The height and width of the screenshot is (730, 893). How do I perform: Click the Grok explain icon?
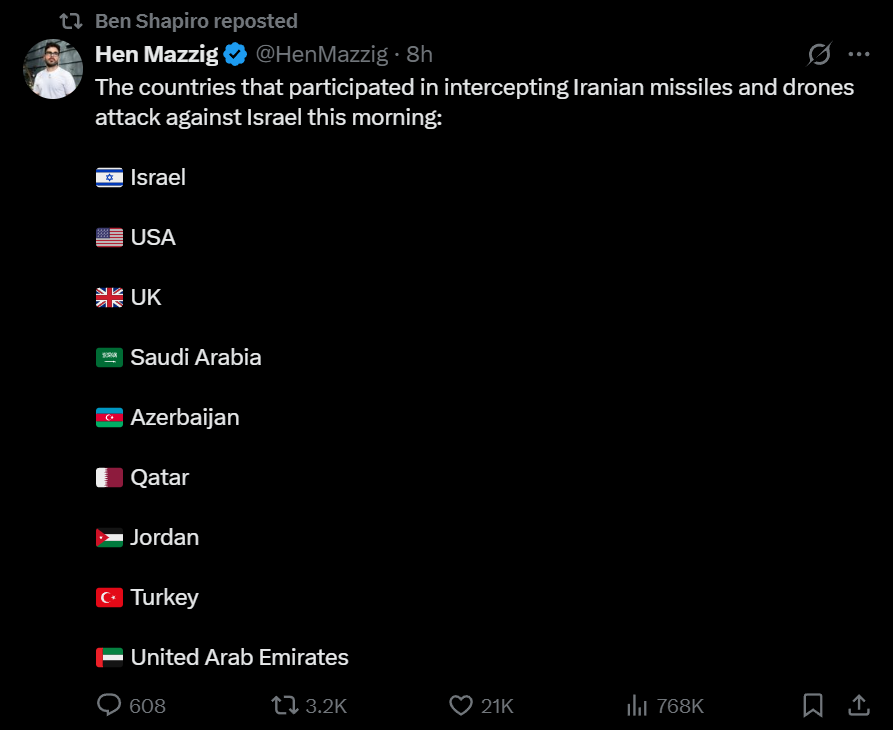coord(820,54)
